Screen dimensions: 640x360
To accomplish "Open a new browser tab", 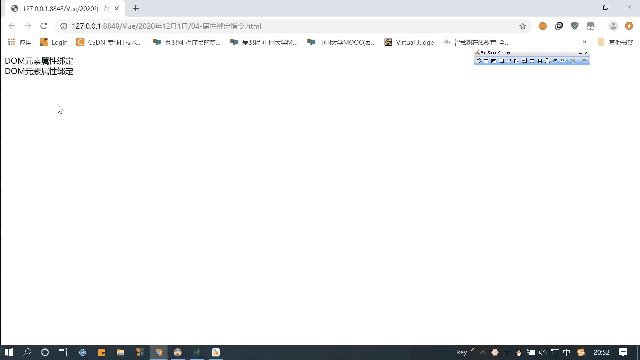I will (x=136, y=8).
